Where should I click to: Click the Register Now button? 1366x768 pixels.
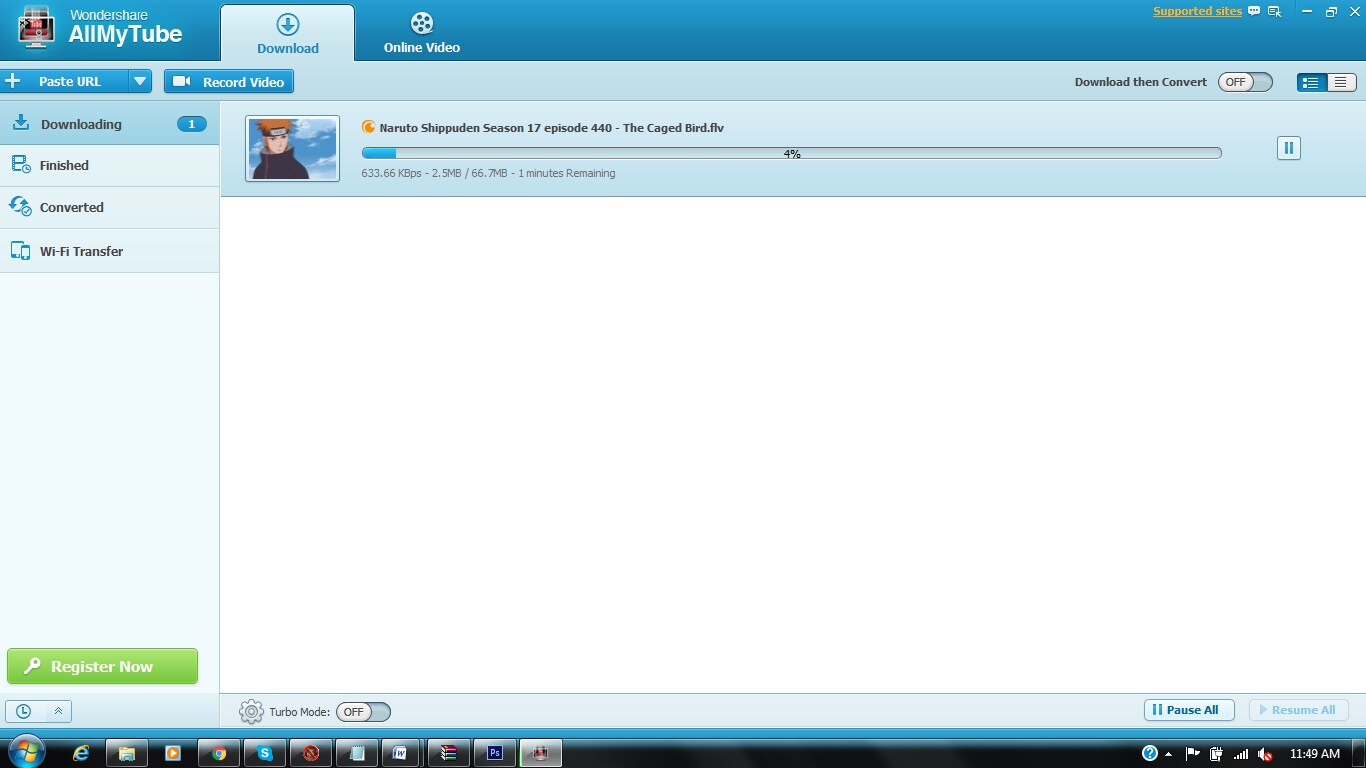pos(102,666)
